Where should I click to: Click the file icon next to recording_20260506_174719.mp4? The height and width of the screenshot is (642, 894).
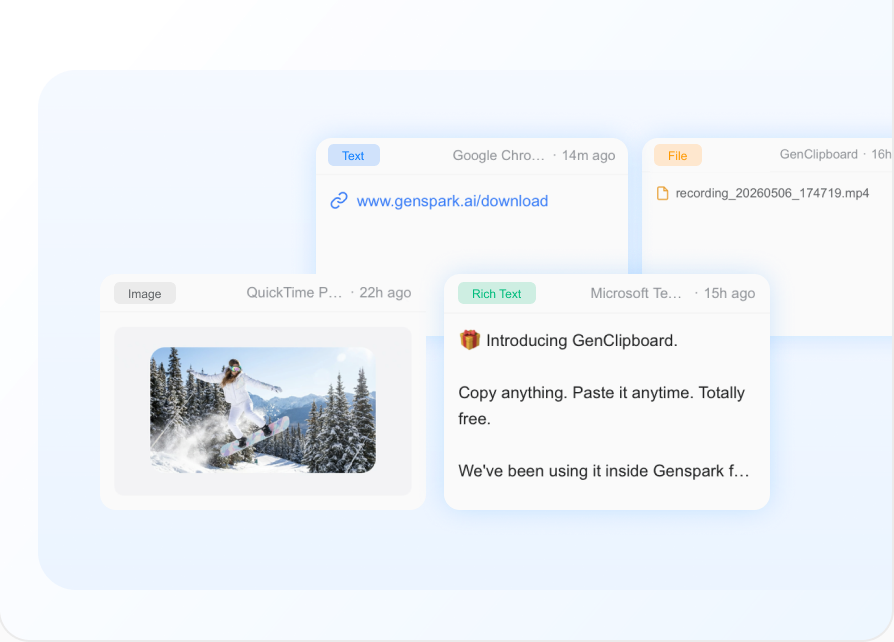click(663, 193)
